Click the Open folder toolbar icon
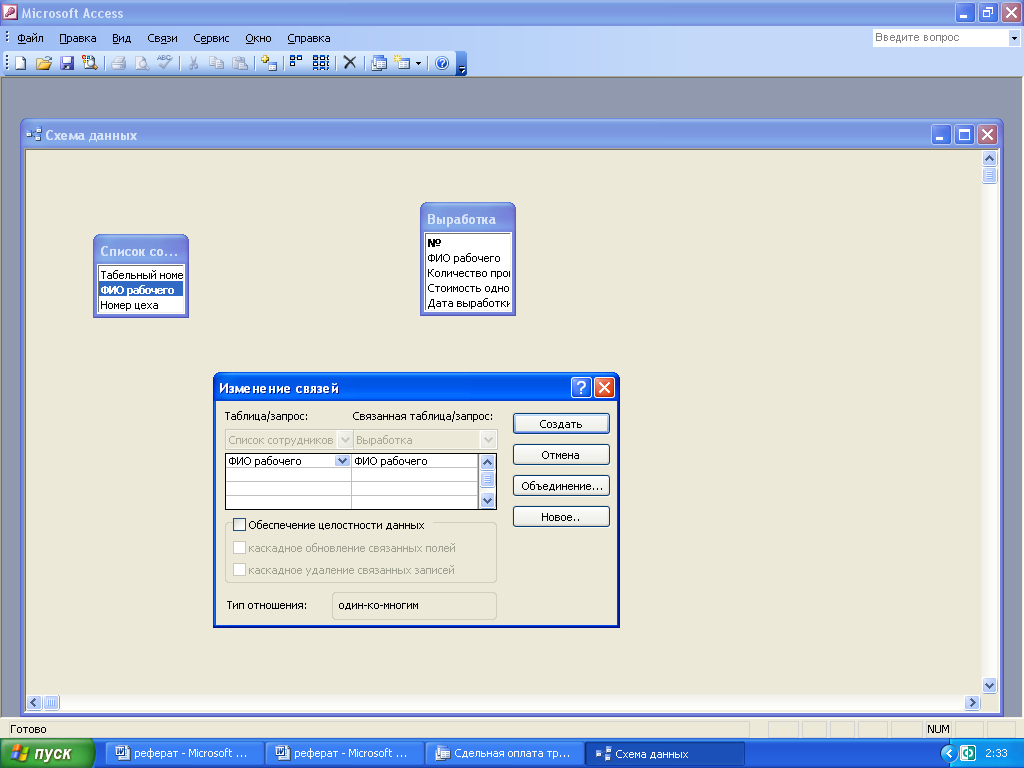The width and height of the screenshot is (1024, 768). click(44, 63)
